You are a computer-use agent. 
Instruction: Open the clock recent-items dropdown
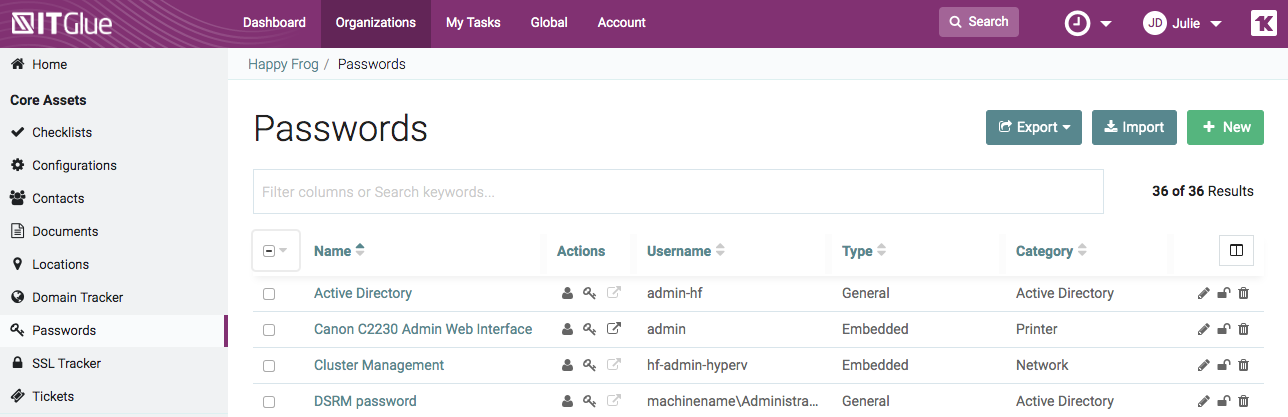(1088, 23)
